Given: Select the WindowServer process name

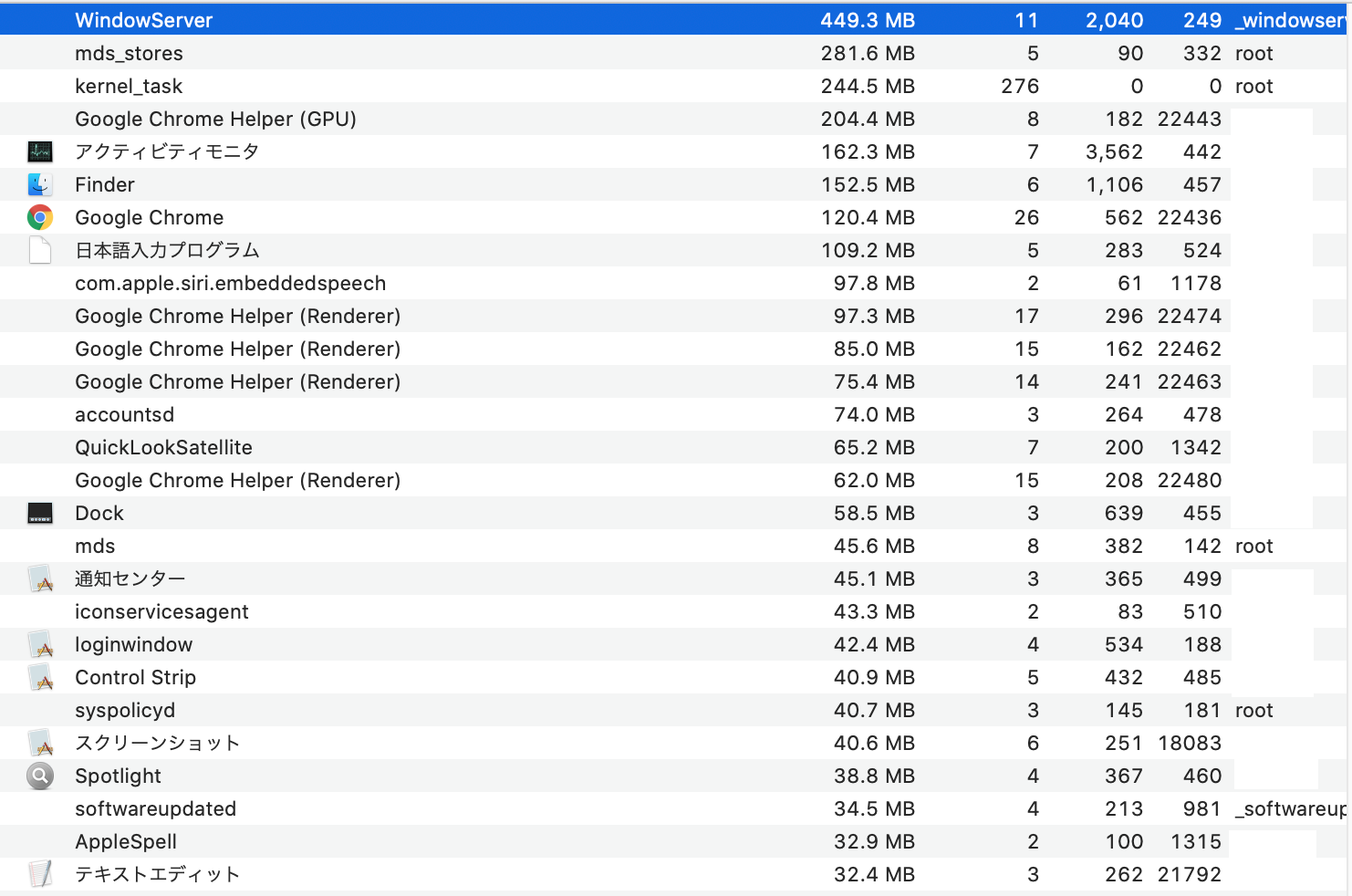Looking at the screenshot, I should coord(144,20).
